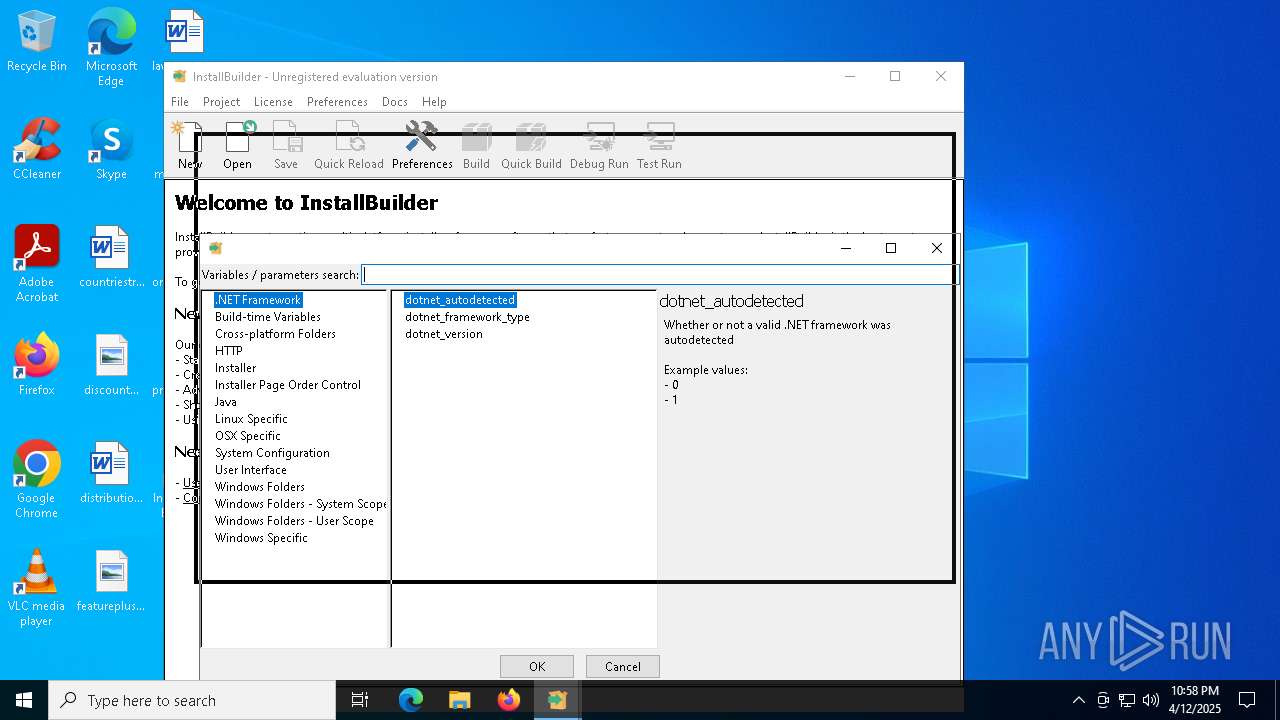The height and width of the screenshot is (720, 1280).
Task: Click the Save toolbar icon
Action: pos(286,146)
